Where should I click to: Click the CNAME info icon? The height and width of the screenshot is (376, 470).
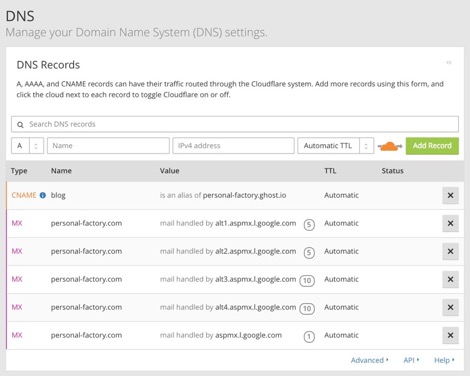[43, 195]
